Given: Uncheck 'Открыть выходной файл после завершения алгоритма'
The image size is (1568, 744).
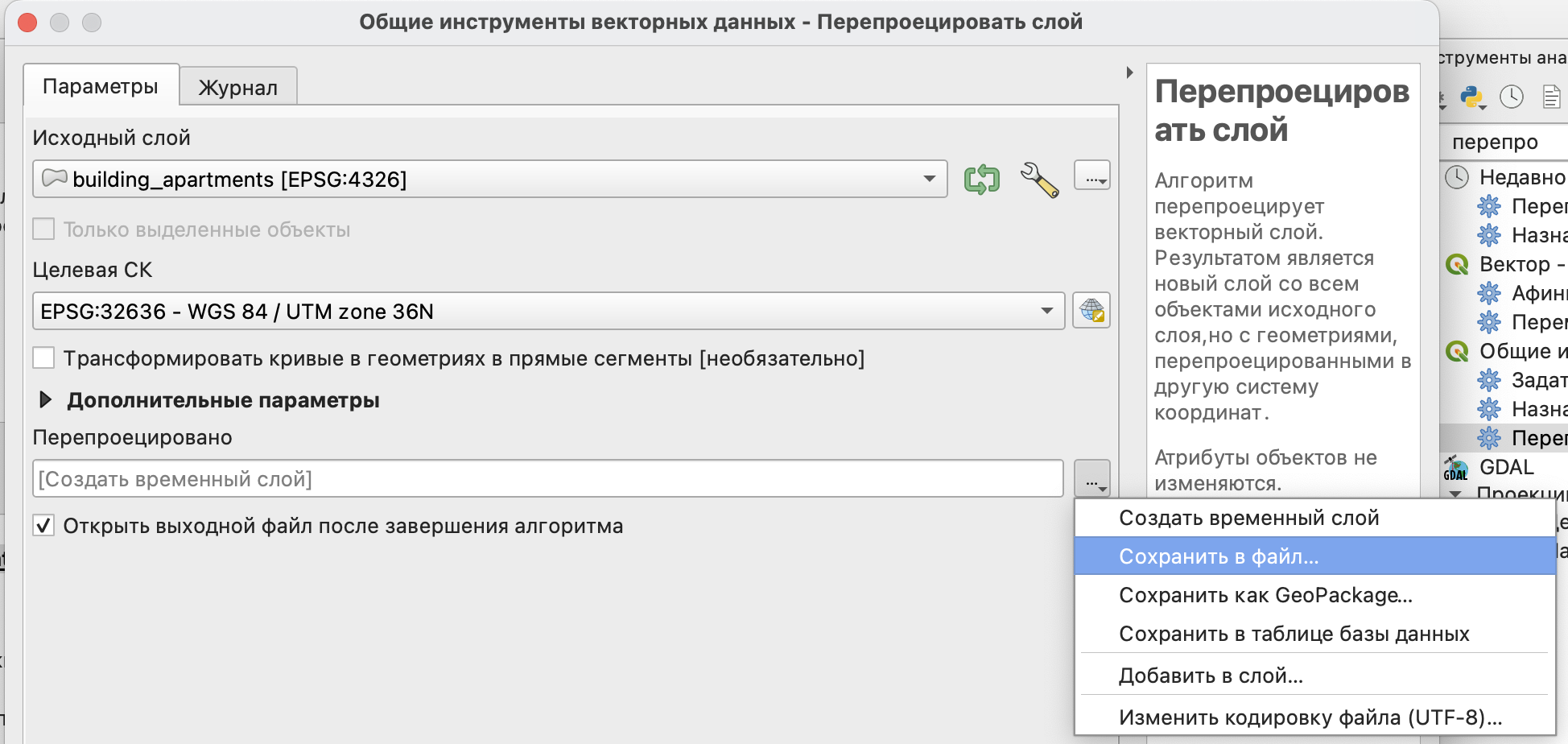Looking at the screenshot, I should point(43,526).
